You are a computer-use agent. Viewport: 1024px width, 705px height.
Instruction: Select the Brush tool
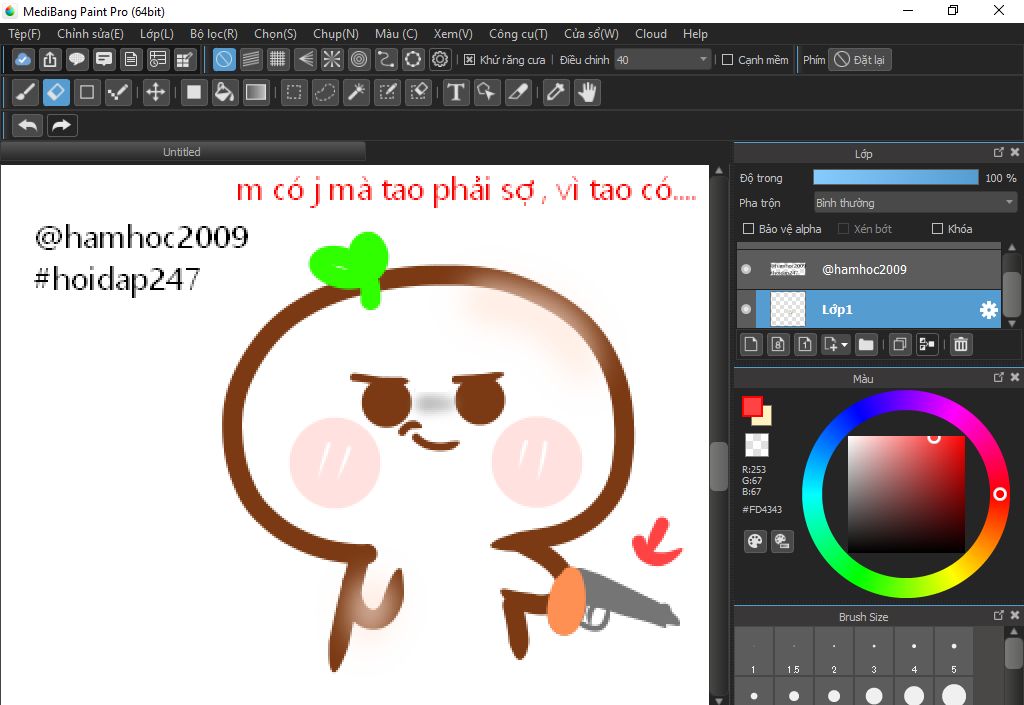[25, 92]
